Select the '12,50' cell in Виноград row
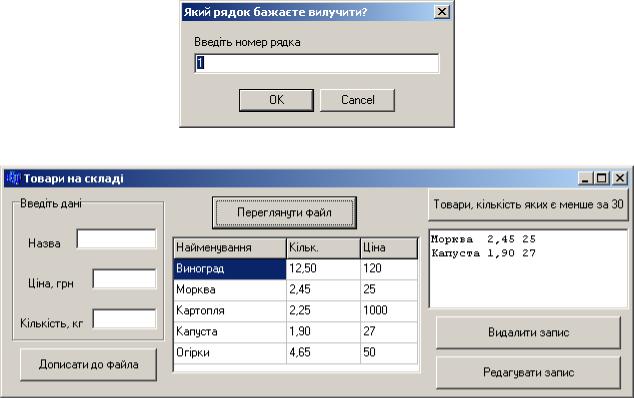The height and width of the screenshot is (398, 634). point(323,269)
